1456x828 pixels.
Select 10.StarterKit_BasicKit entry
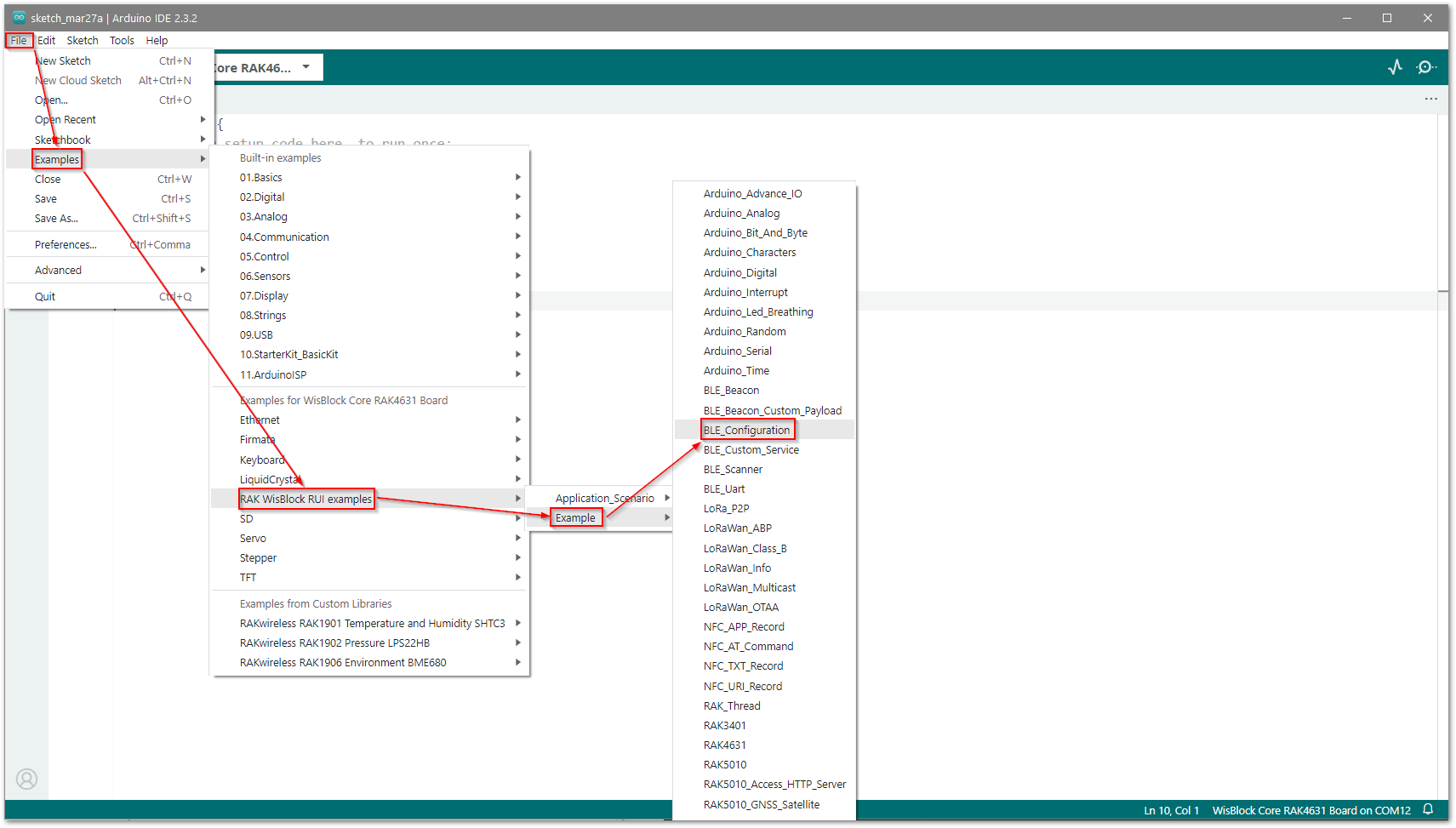point(370,354)
